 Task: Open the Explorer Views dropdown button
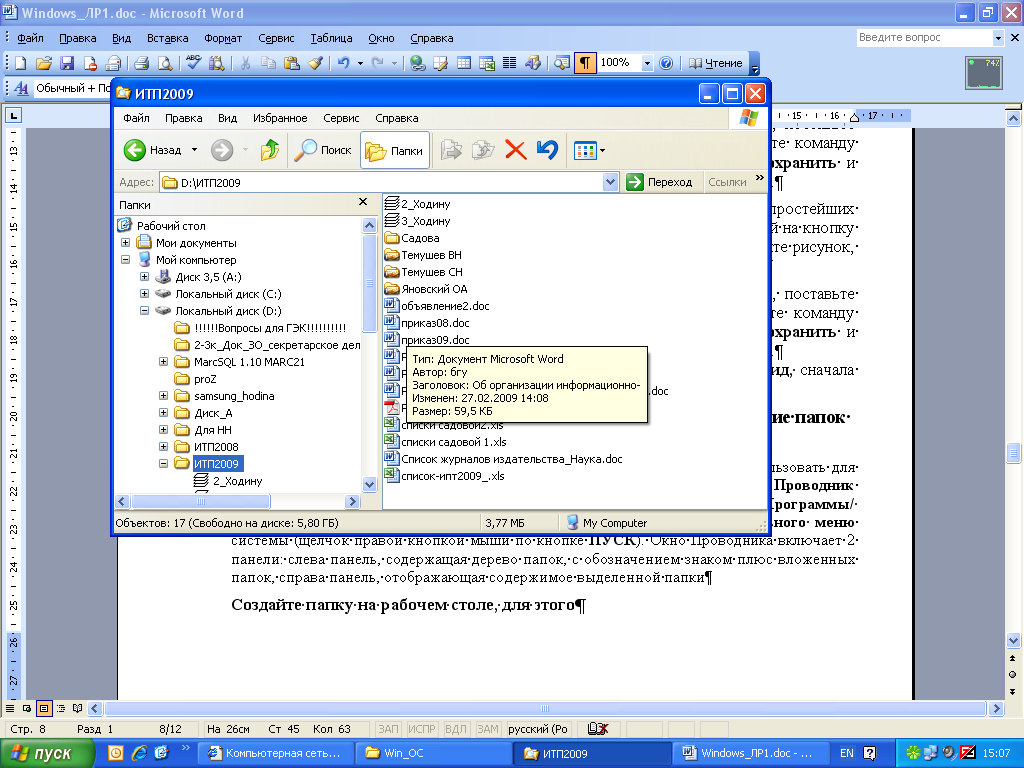tap(589, 151)
